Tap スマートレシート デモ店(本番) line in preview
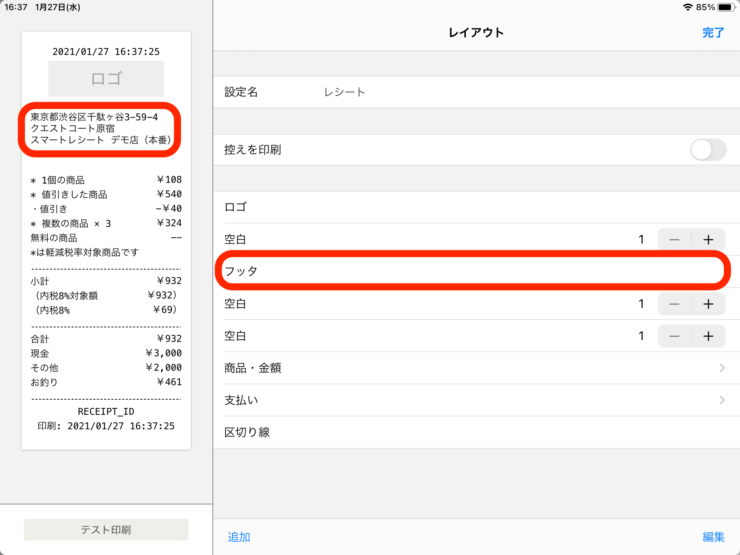740x555 pixels. (101, 140)
